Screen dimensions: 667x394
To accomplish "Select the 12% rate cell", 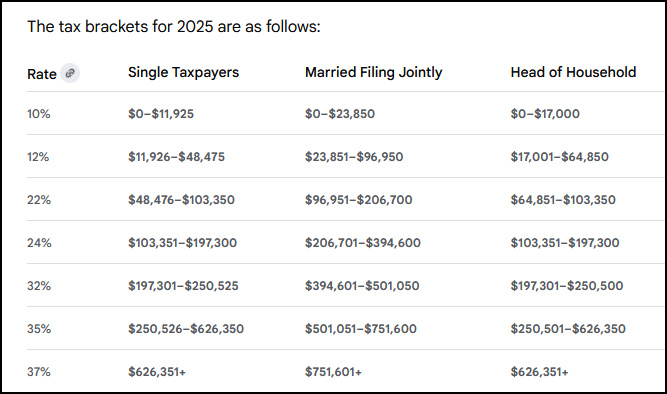I will (x=38, y=157).
